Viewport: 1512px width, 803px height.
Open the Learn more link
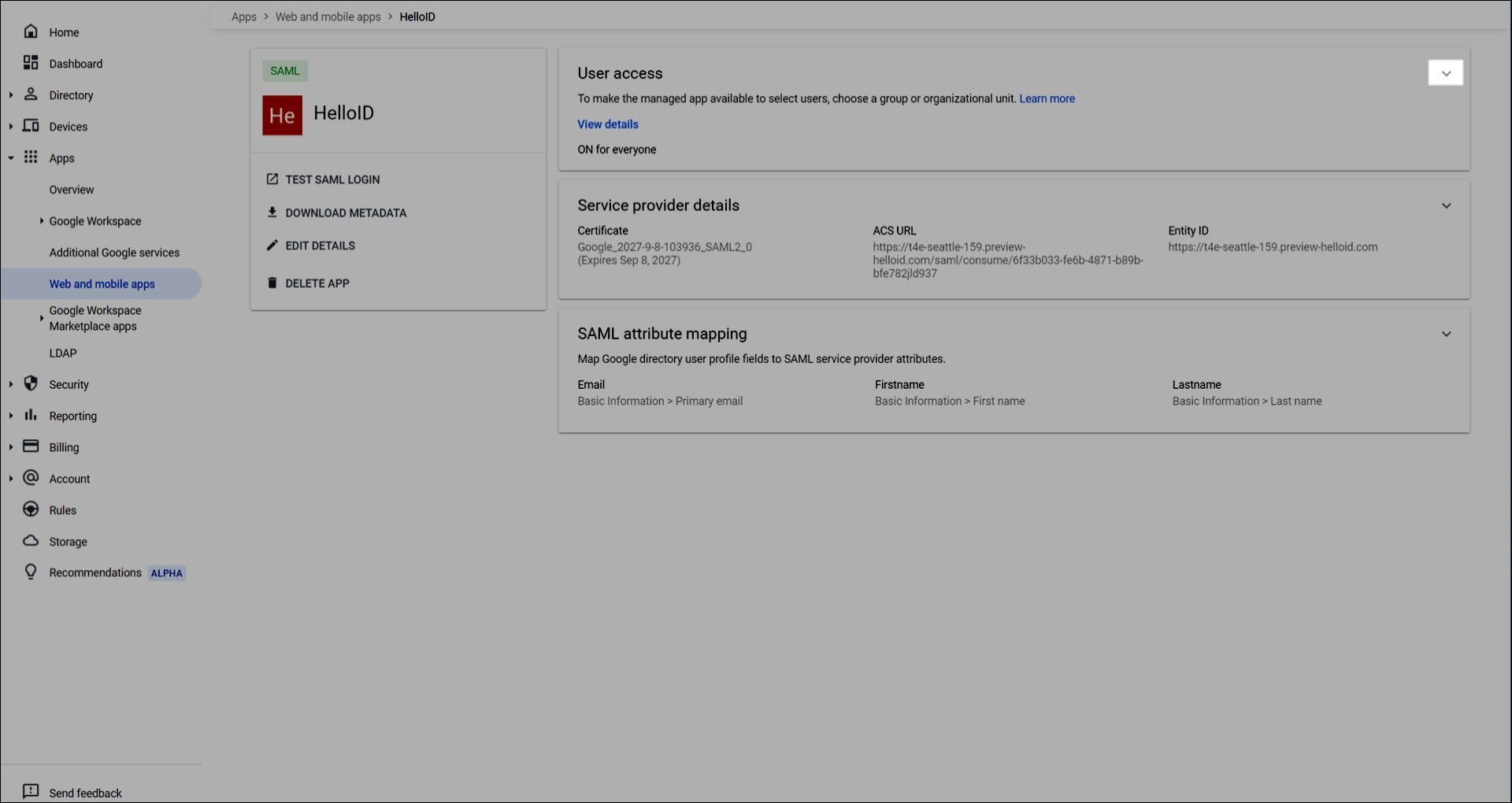[1047, 98]
